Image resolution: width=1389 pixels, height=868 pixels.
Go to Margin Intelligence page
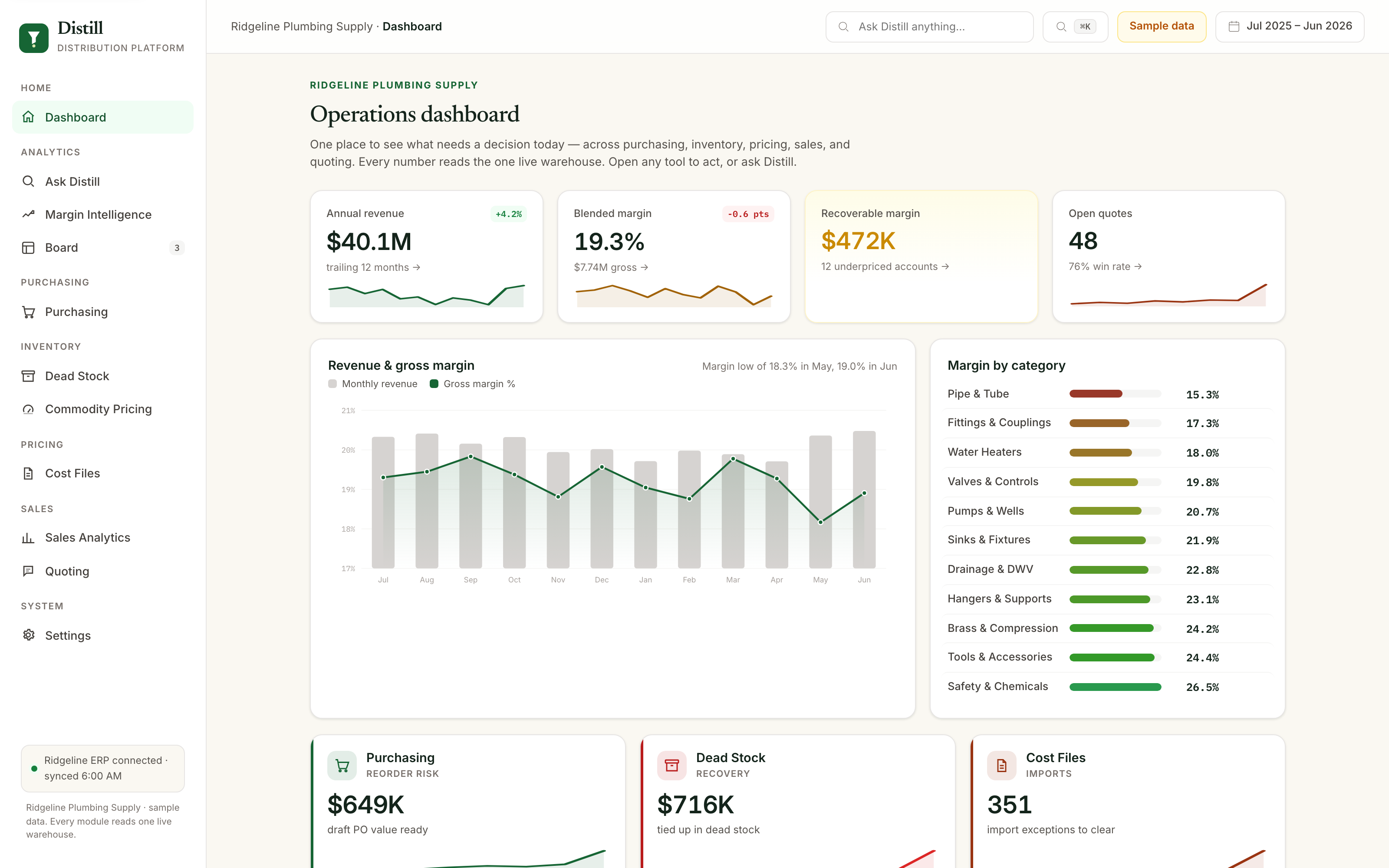(103, 214)
